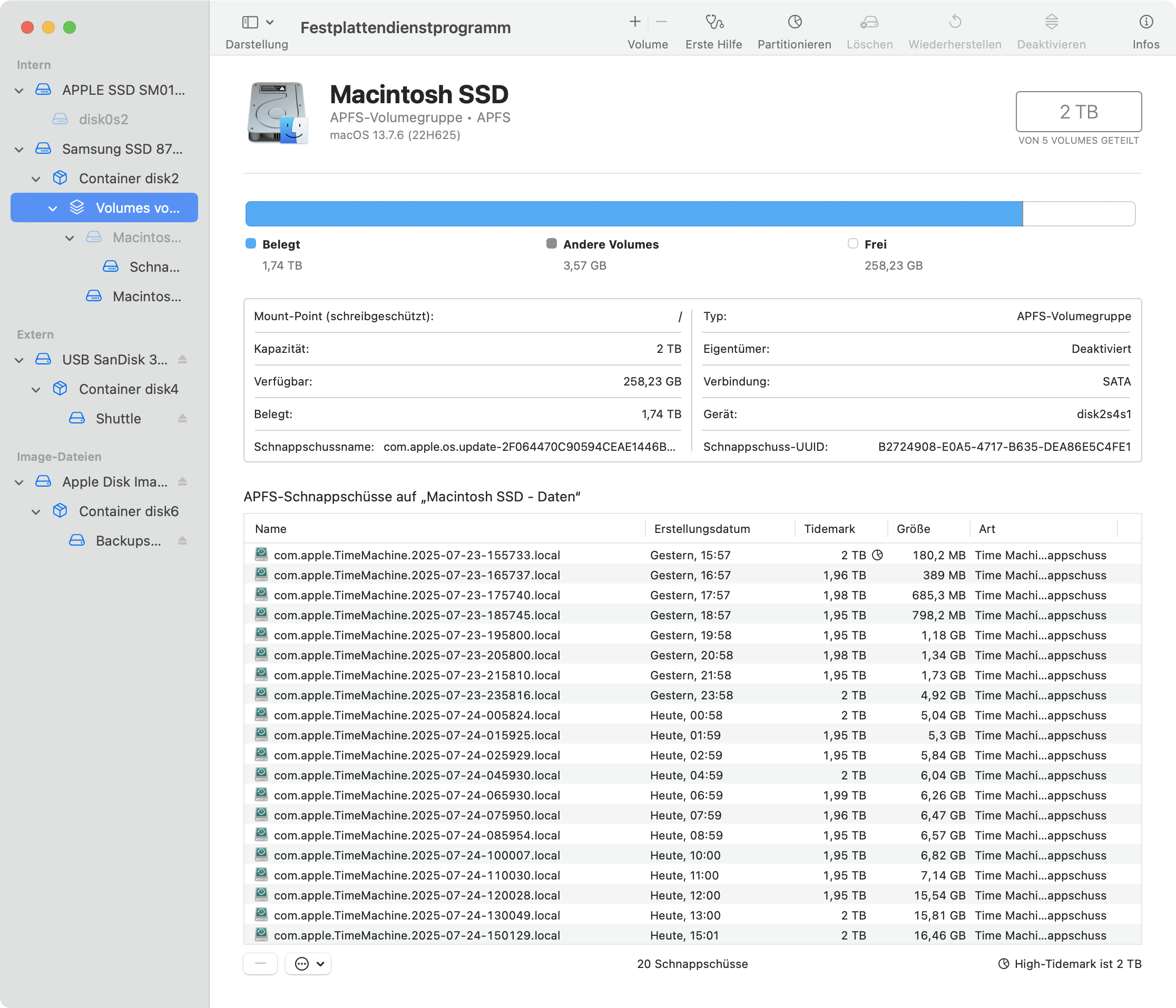Screen dimensions: 1176x1008
Task: Select the Schna... snapshot volume
Action: [x=104, y=267]
